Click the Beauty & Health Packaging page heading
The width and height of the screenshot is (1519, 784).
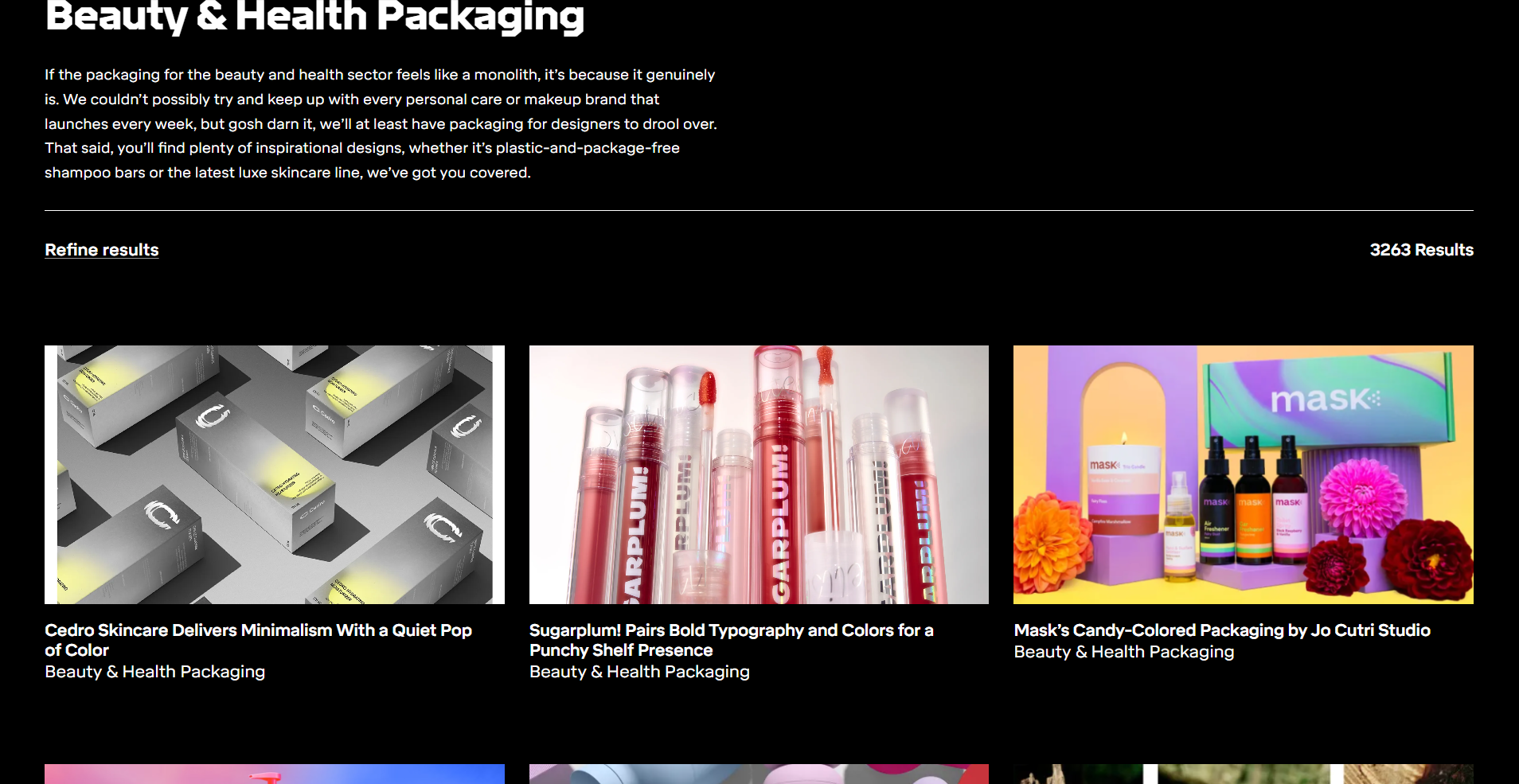pyautogui.click(x=314, y=16)
